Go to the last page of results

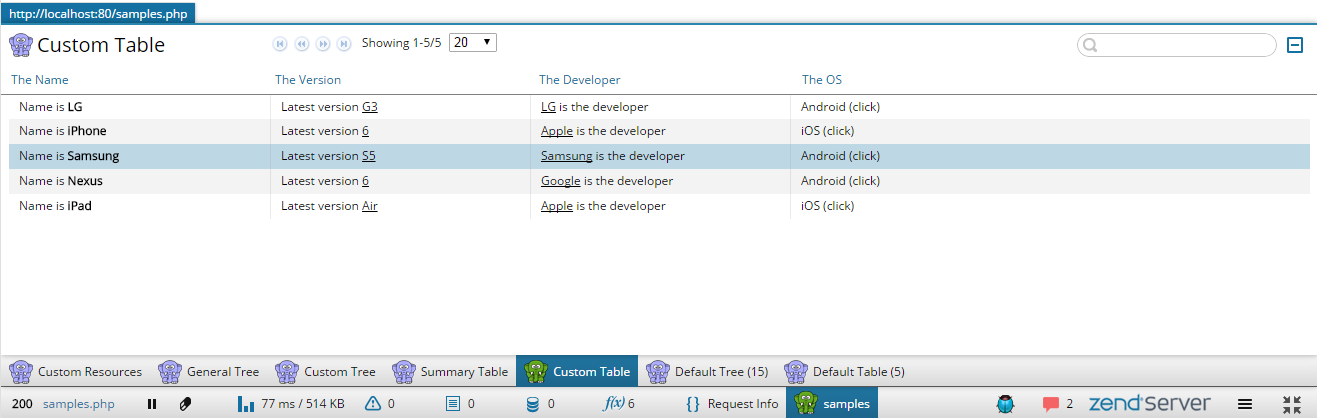344,44
